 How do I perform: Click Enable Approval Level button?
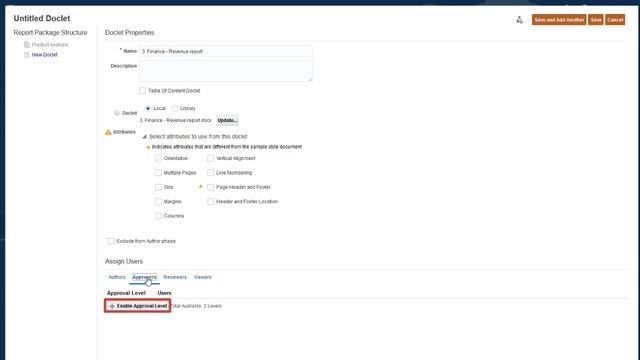[138, 306]
